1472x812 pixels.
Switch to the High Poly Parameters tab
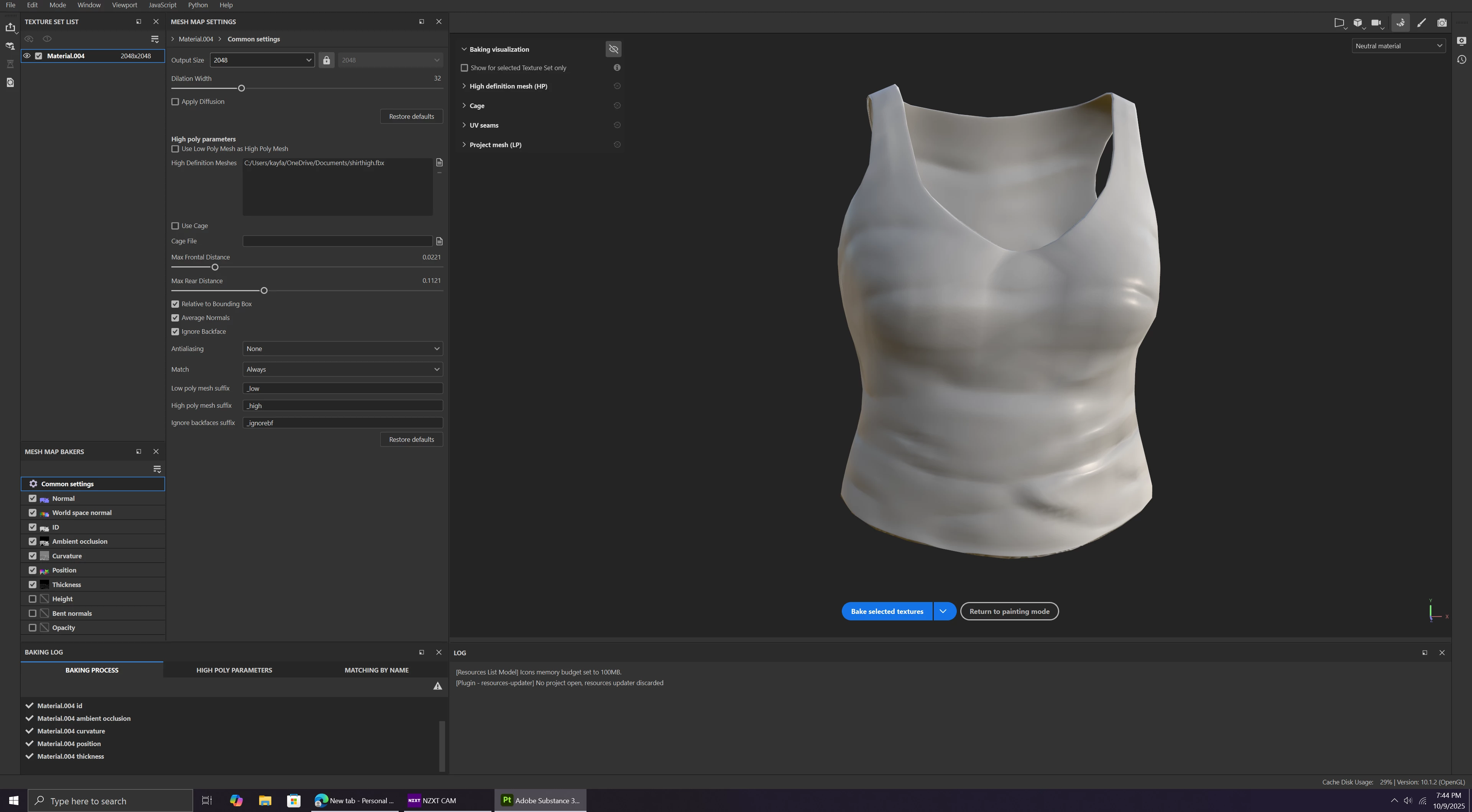click(x=234, y=670)
